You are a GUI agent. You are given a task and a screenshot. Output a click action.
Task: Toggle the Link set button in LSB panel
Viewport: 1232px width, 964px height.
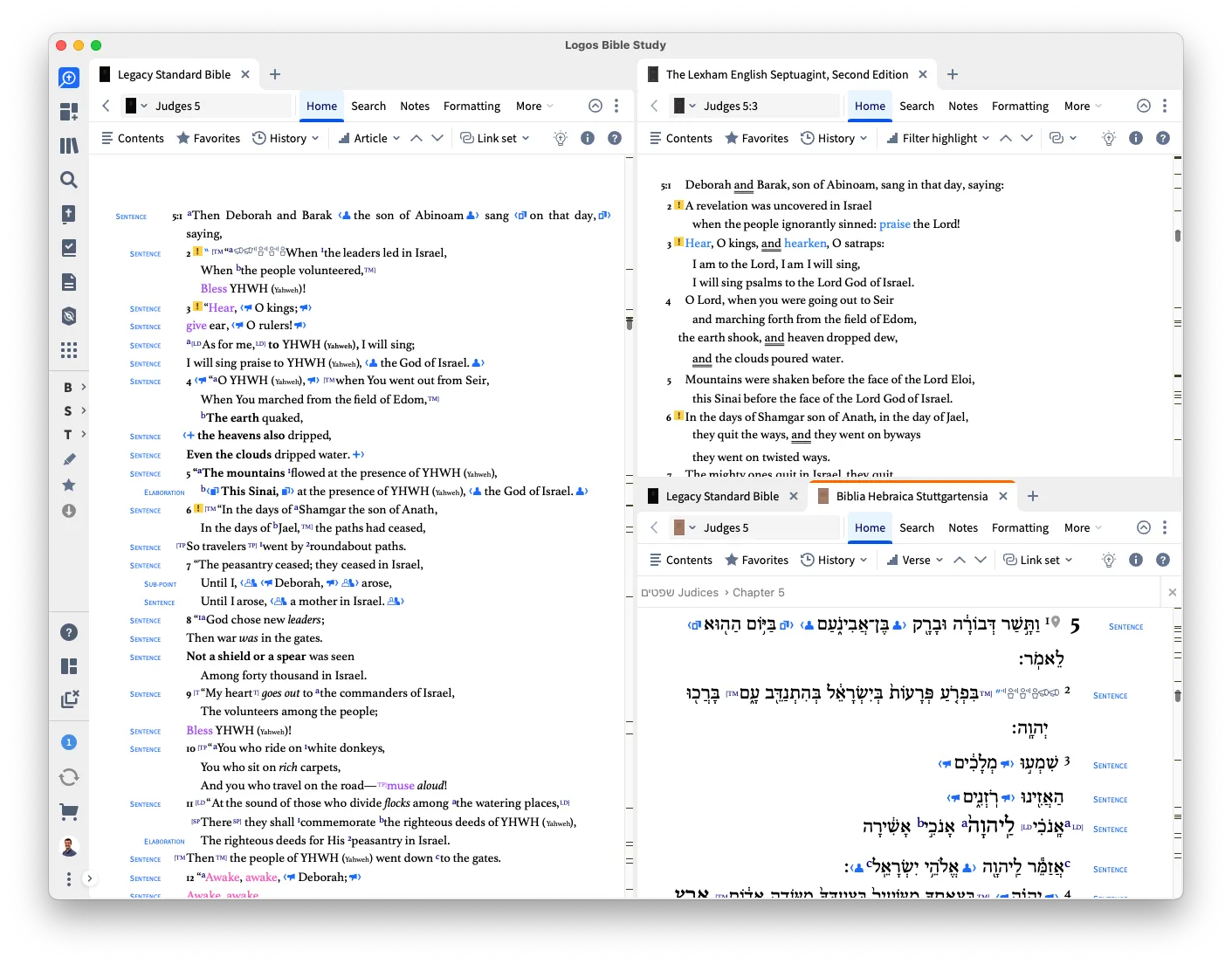[x=495, y=138]
